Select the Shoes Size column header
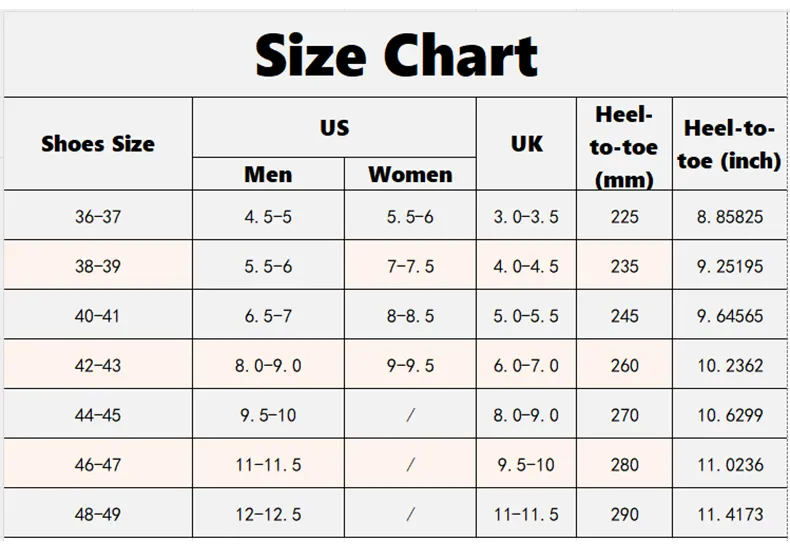 click(98, 144)
